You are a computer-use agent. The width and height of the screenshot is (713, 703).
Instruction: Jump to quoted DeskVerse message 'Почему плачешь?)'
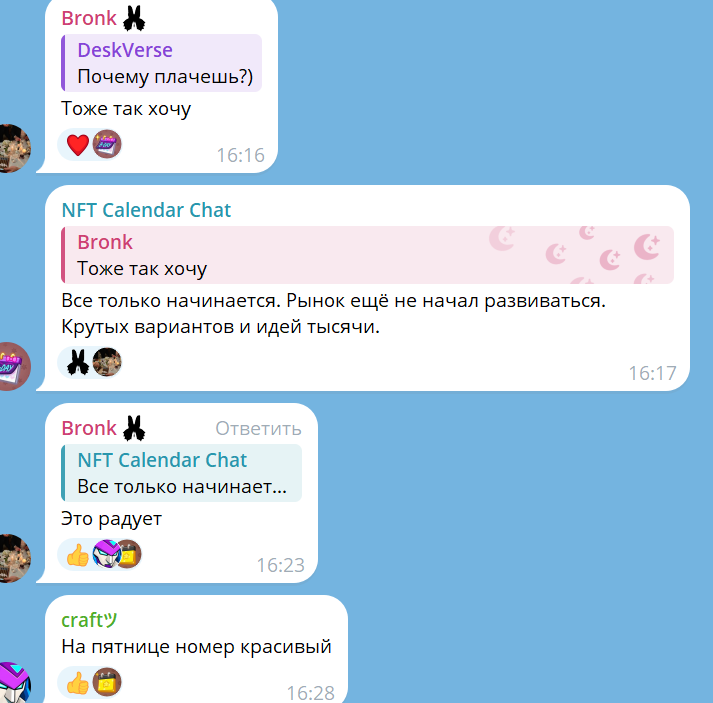click(161, 63)
